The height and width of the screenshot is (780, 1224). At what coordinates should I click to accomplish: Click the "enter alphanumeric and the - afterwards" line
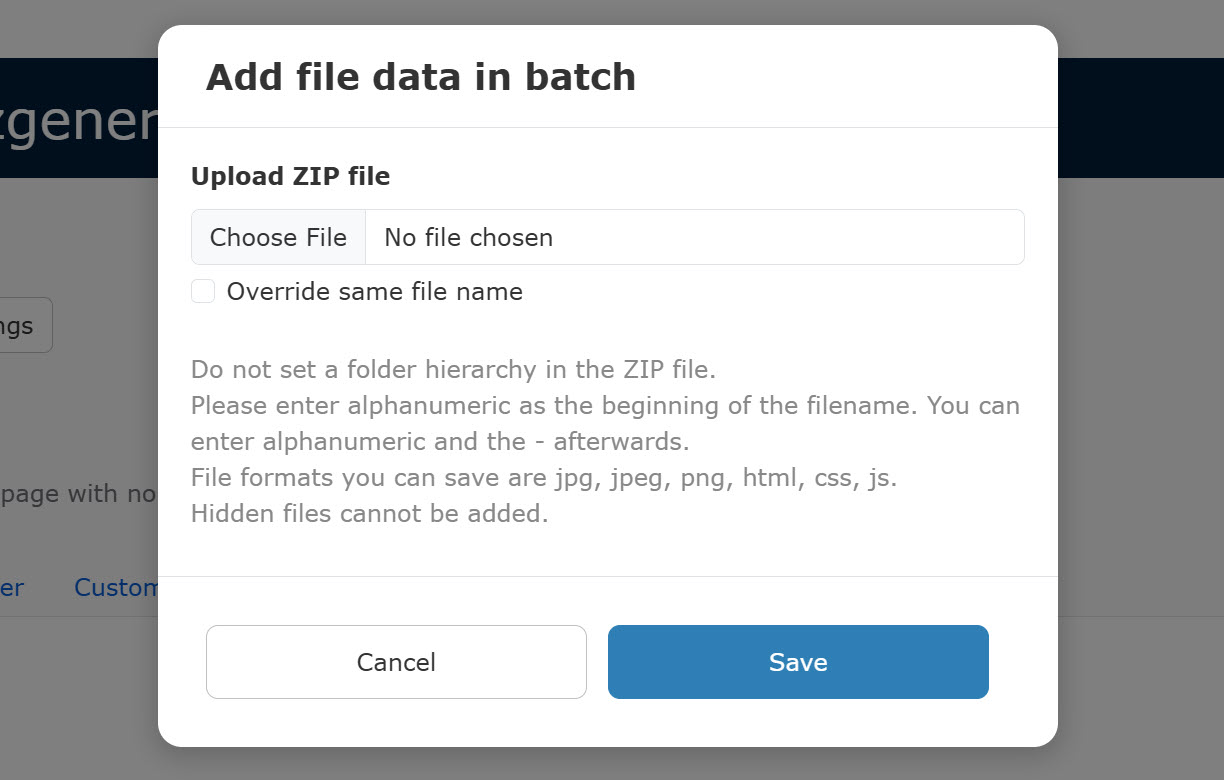coord(440,441)
